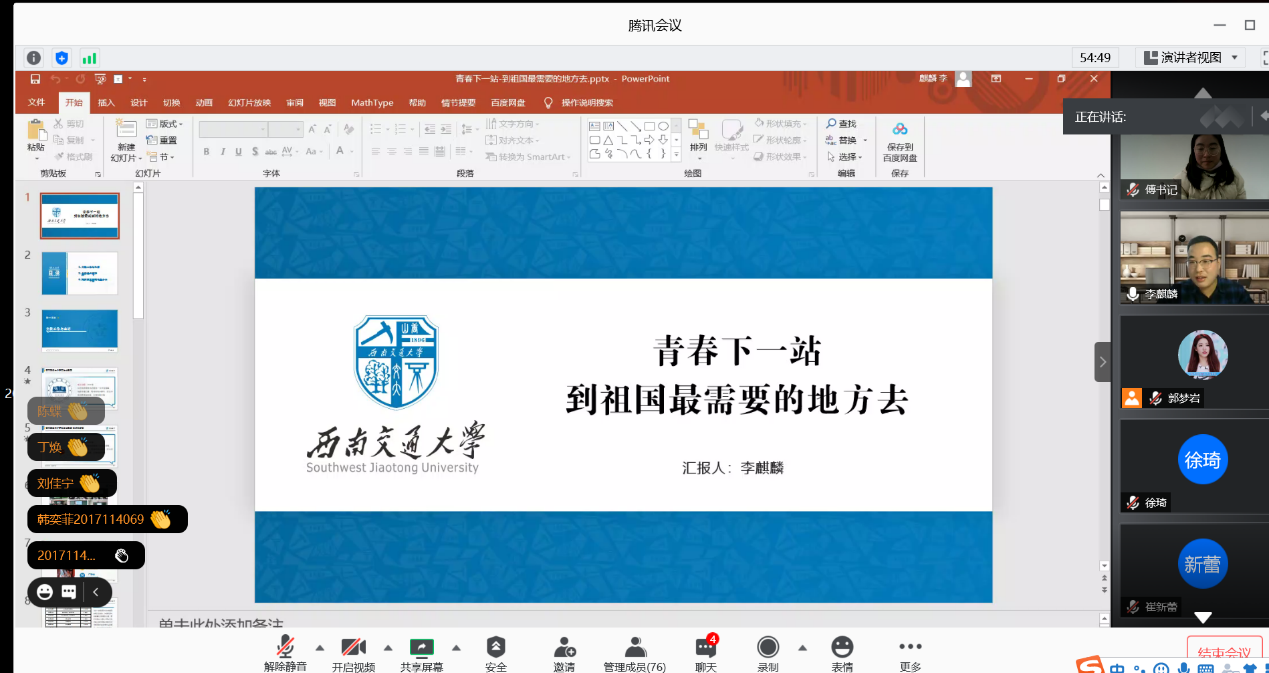Open the 聊天 chat with 4 unread
This screenshot has width=1269, height=673.
point(706,648)
